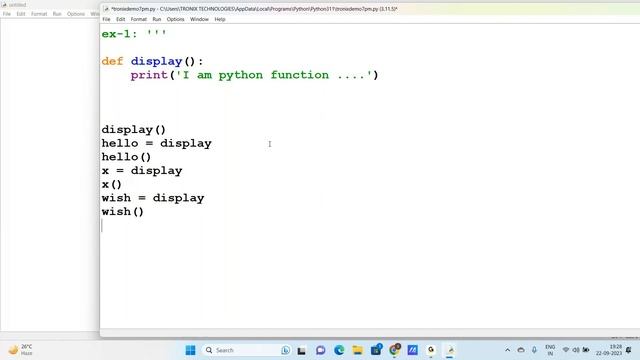The width and height of the screenshot is (640, 360).
Task: Open the Window menu in troniedemo7pm.py window
Action: click(199, 19)
